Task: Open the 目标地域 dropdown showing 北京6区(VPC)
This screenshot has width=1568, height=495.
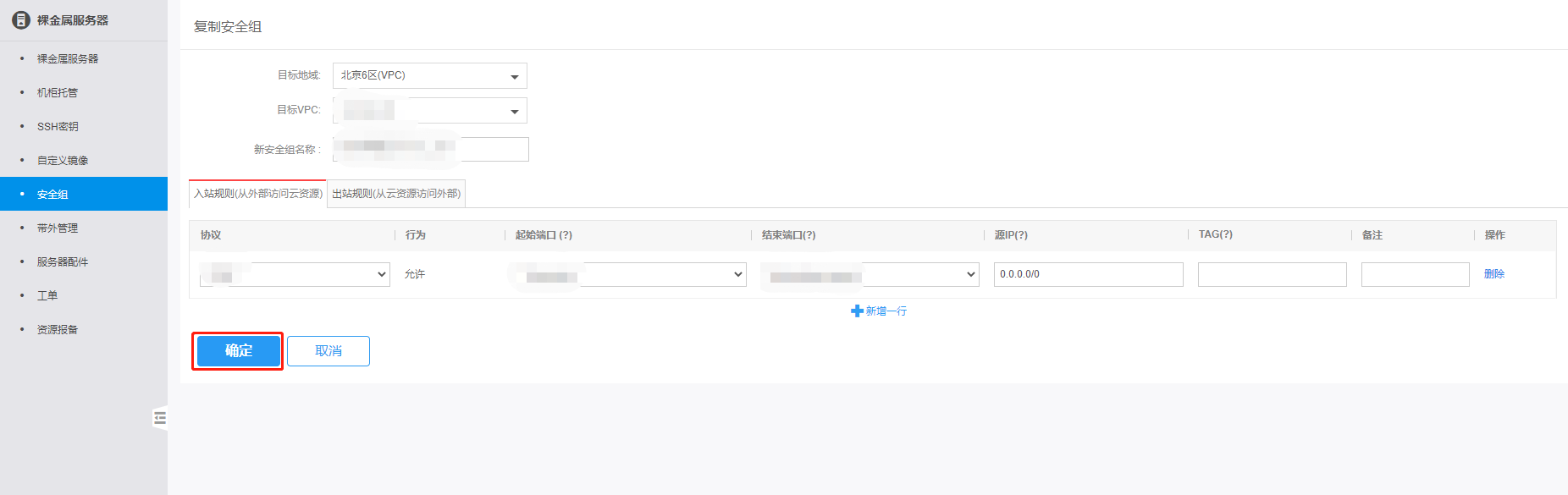Action: coord(430,75)
